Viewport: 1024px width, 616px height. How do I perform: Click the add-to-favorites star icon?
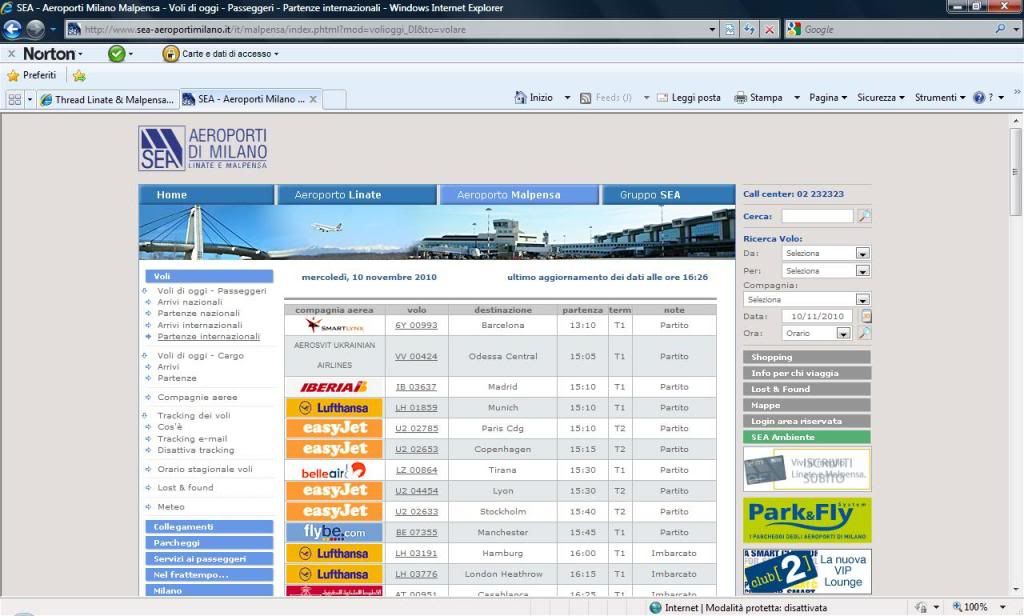pyautogui.click(x=79, y=76)
